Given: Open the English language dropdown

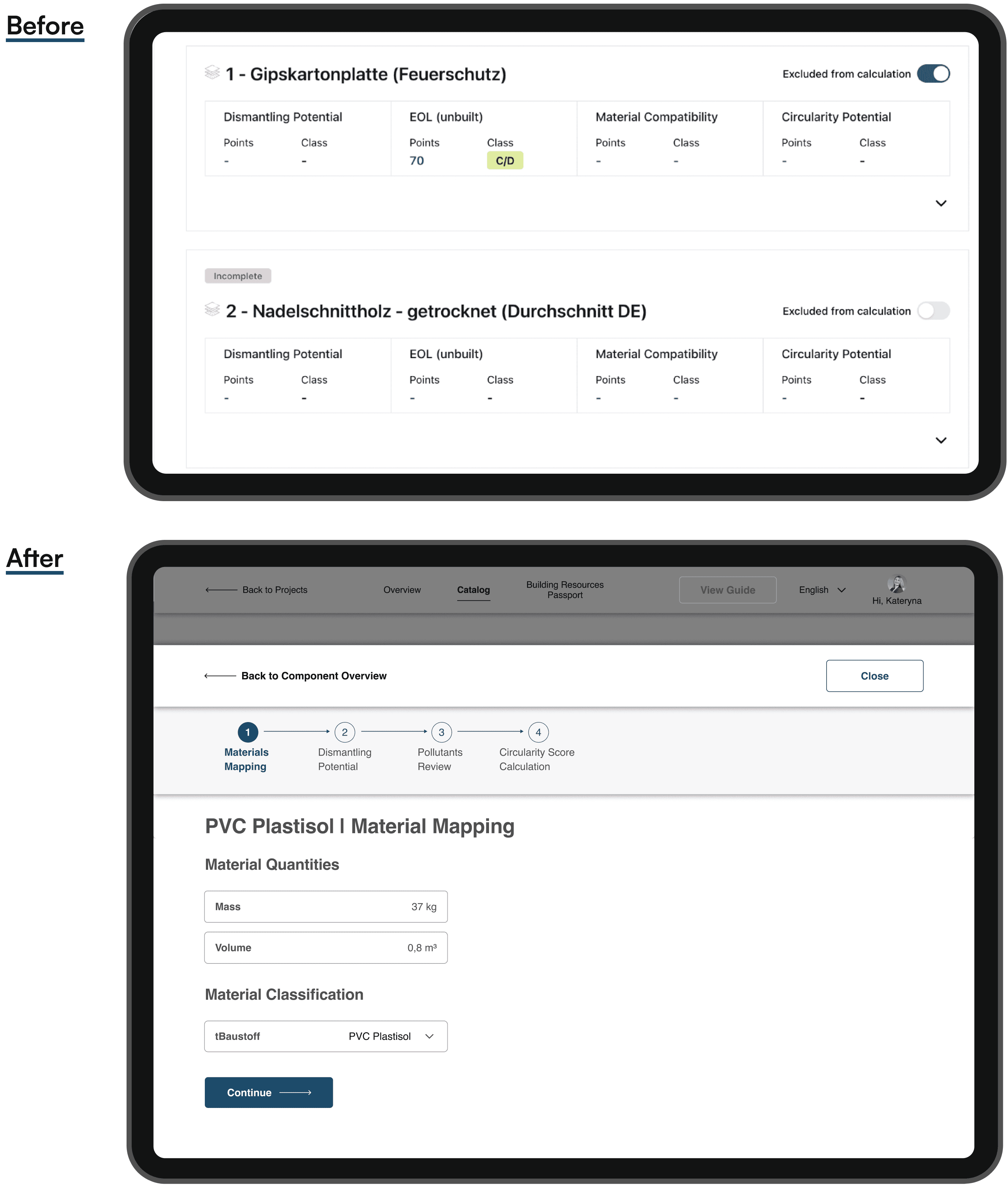Looking at the screenshot, I should pos(822,590).
